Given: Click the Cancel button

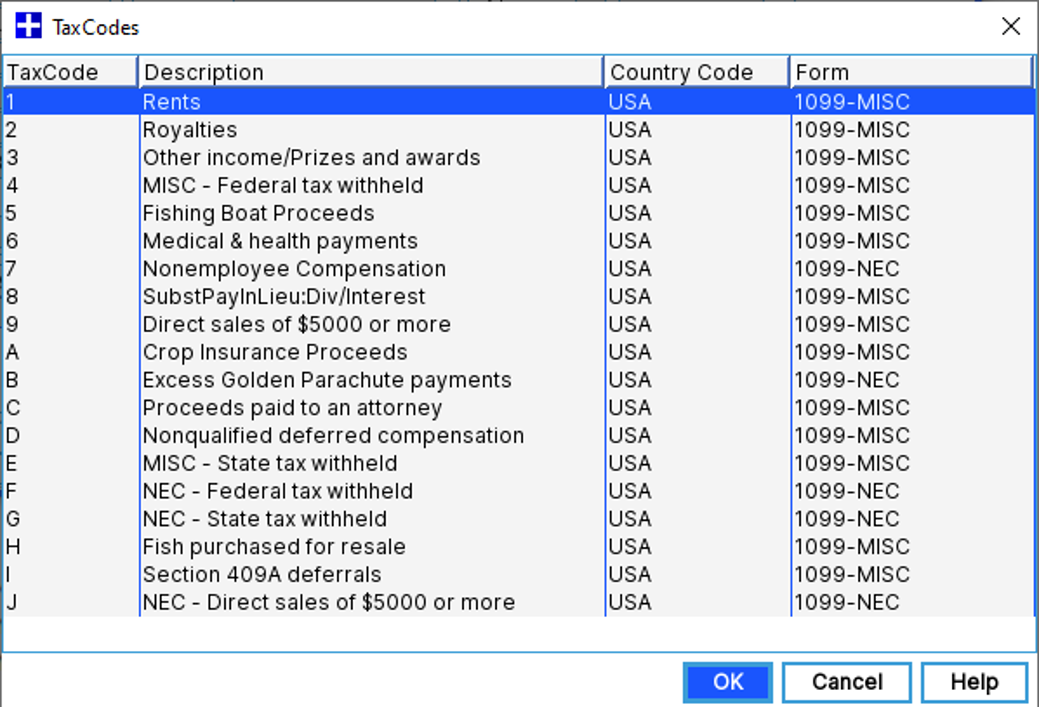Looking at the screenshot, I should (846, 681).
